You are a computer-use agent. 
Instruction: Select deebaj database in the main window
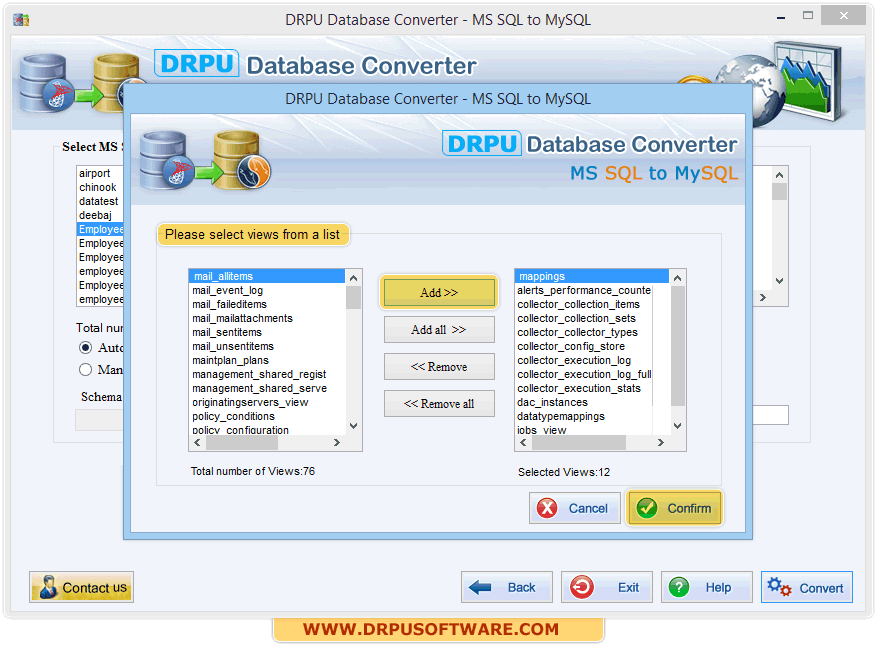pos(100,215)
